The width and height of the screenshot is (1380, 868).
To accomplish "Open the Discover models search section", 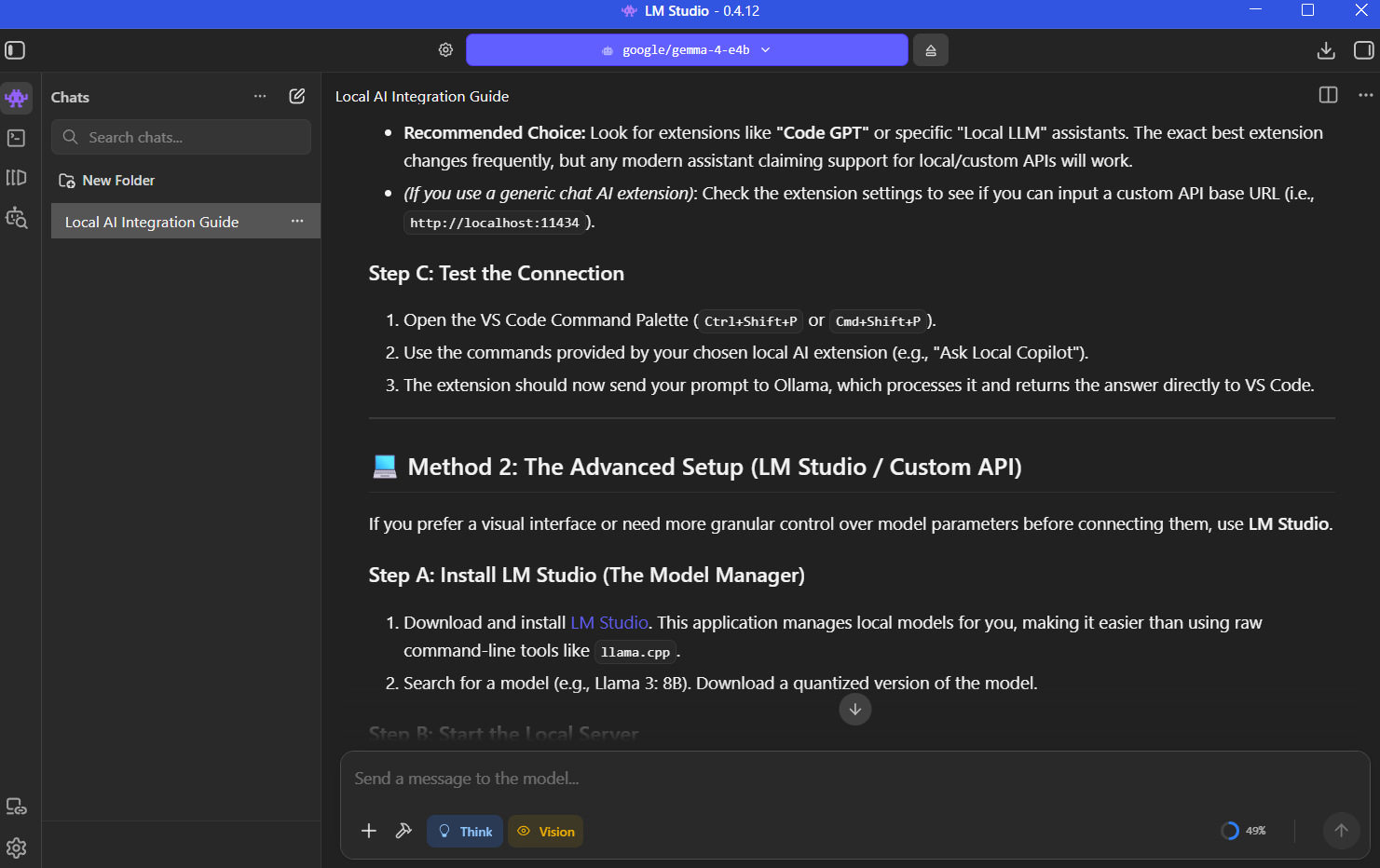I will click(17, 218).
